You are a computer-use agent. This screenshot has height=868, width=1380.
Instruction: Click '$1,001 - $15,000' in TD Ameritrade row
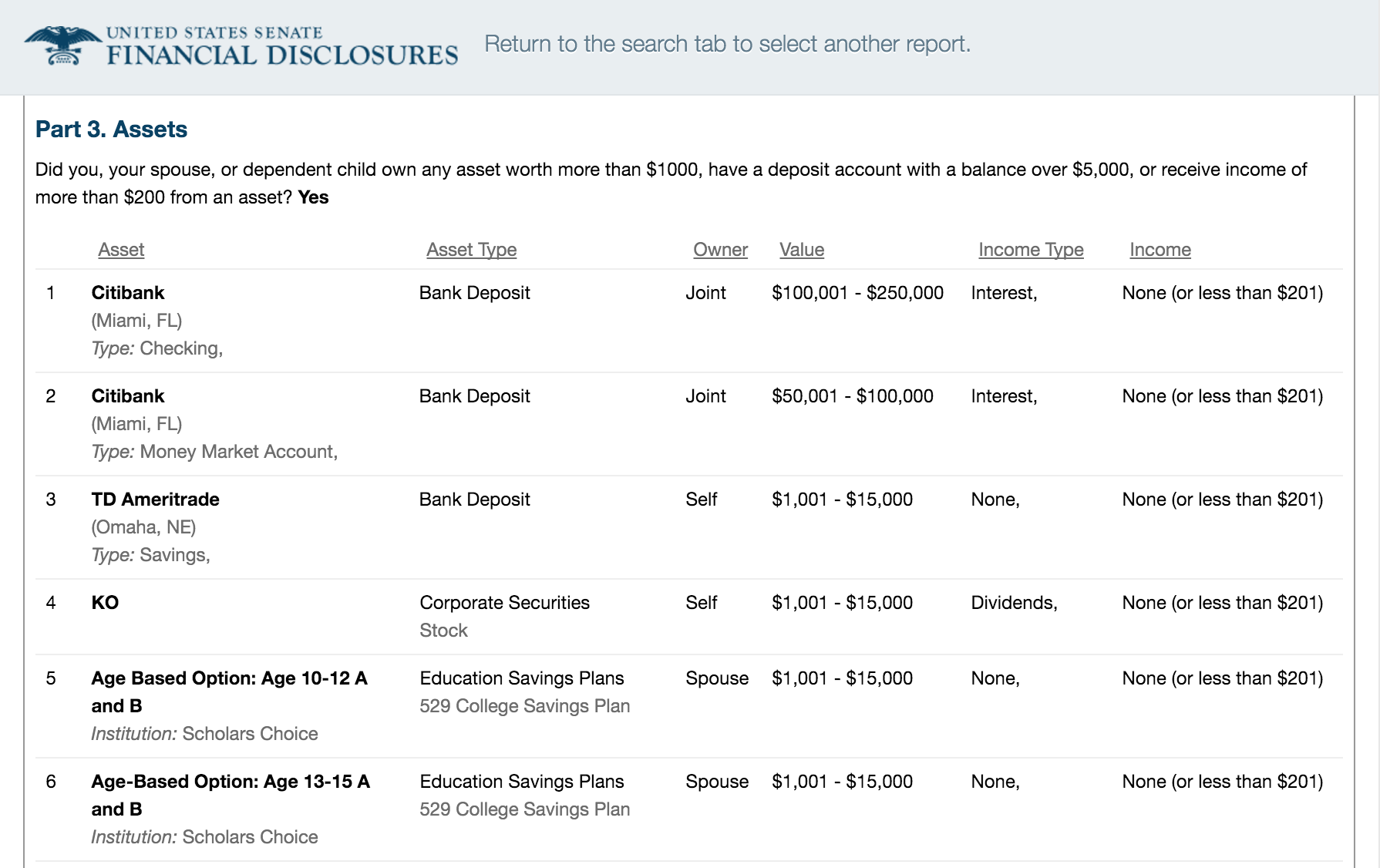point(842,500)
